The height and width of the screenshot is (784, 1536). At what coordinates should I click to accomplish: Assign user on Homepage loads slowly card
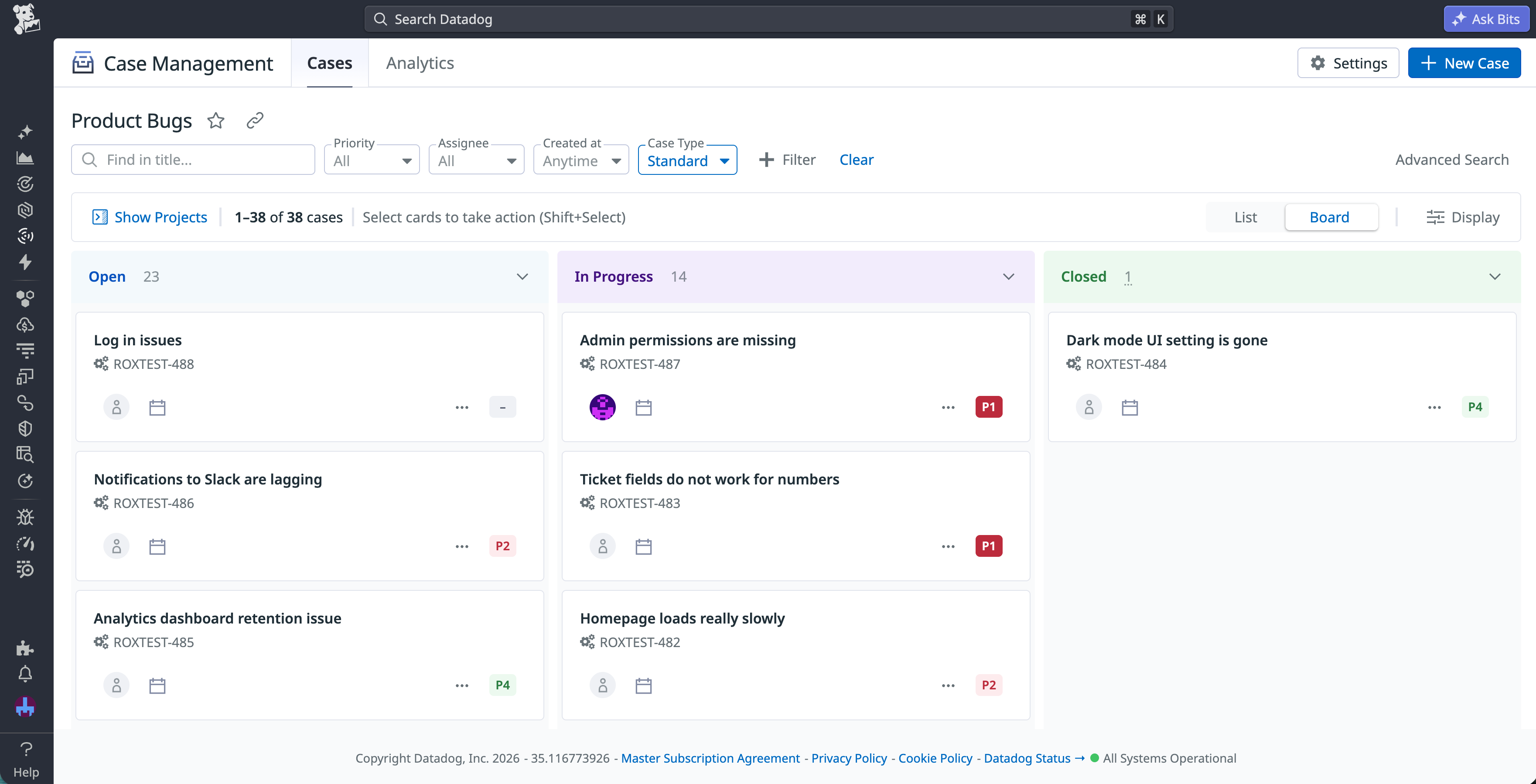click(x=603, y=685)
